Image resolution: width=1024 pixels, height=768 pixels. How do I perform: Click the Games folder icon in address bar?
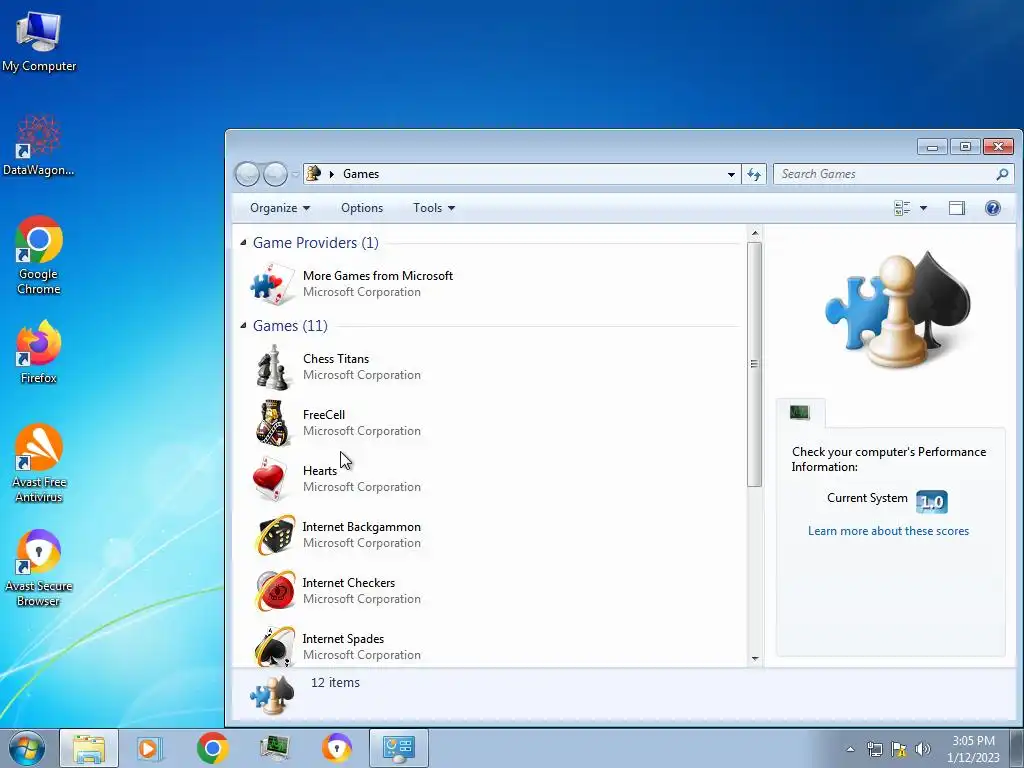point(314,173)
